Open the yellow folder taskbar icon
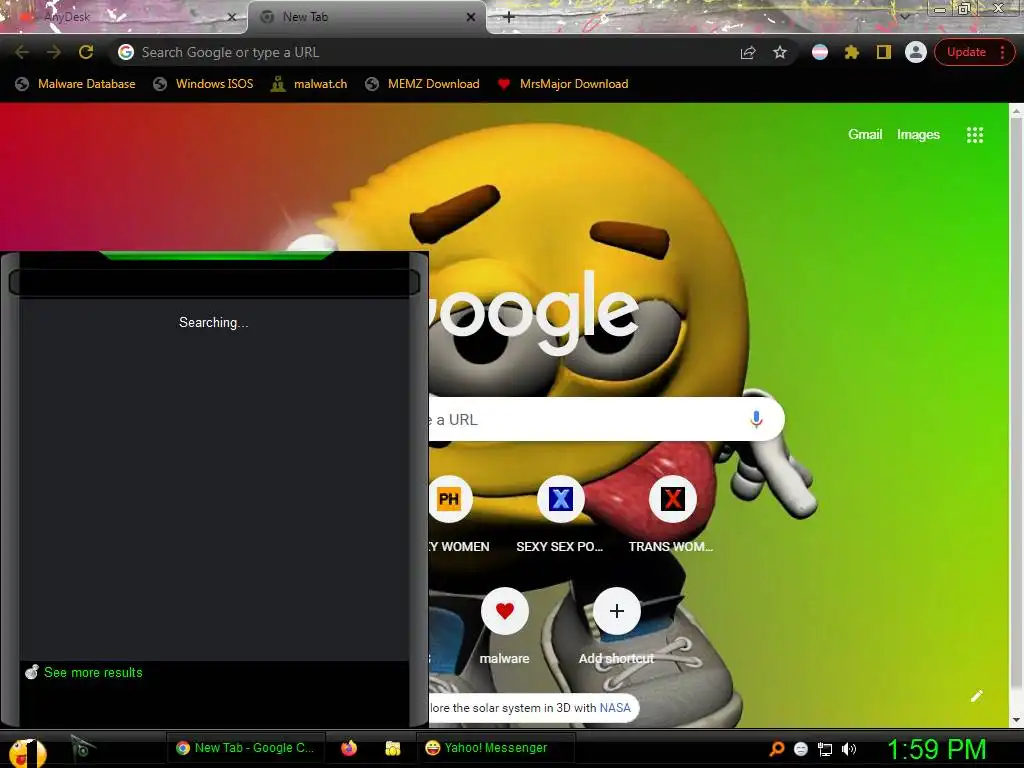Image resolution: width=1024 pixels, height=768 pixels. [x=392, y=748]
